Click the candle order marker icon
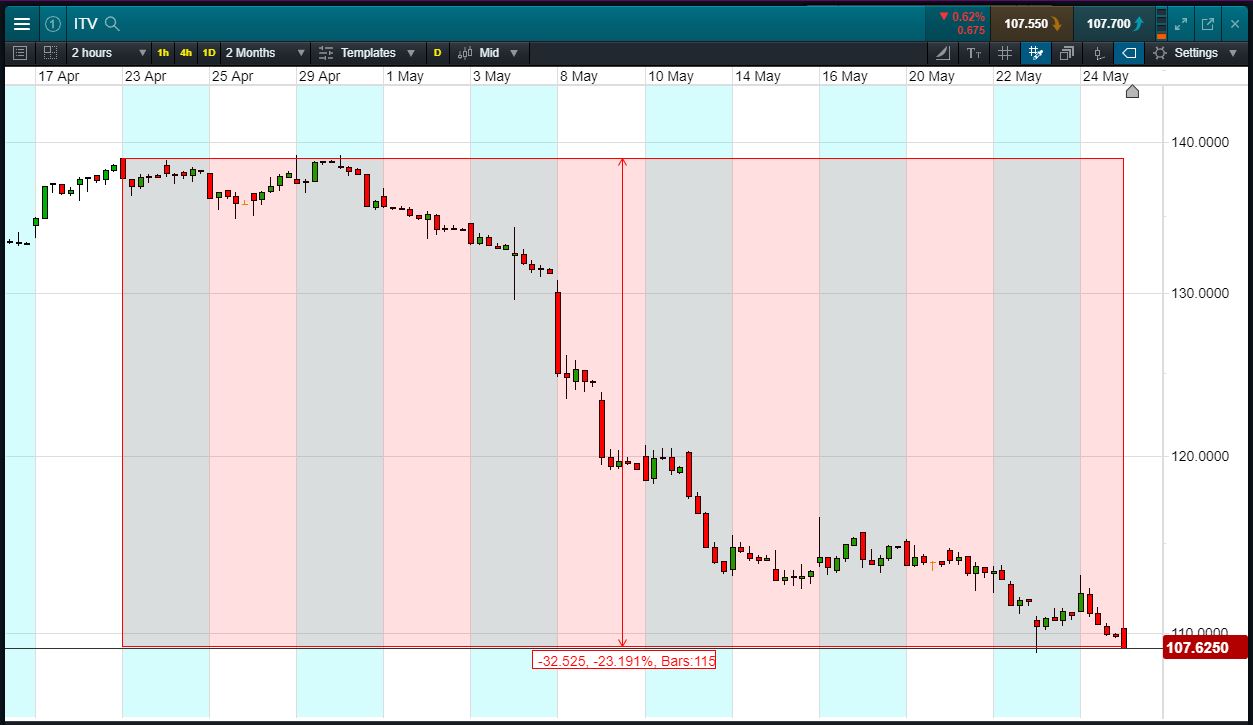1253x725 pixels. pos(1098,53)
